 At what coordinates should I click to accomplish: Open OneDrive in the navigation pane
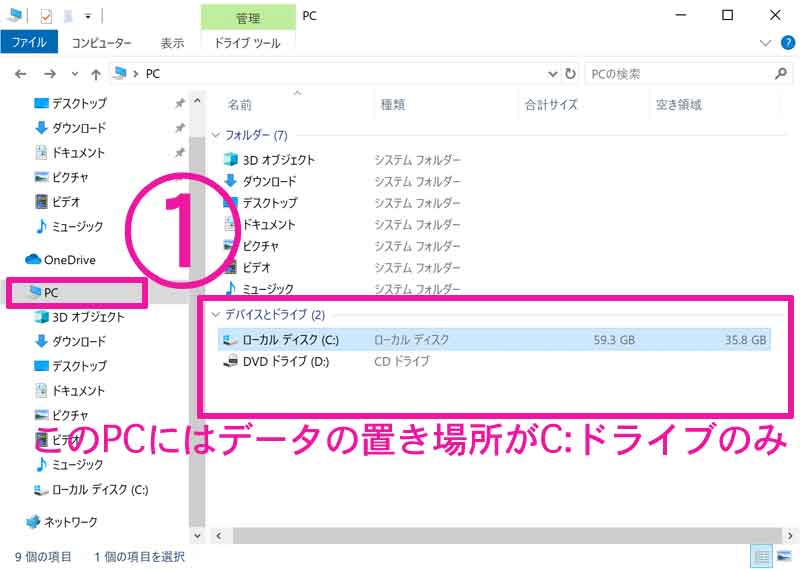(x=69, y=260)
